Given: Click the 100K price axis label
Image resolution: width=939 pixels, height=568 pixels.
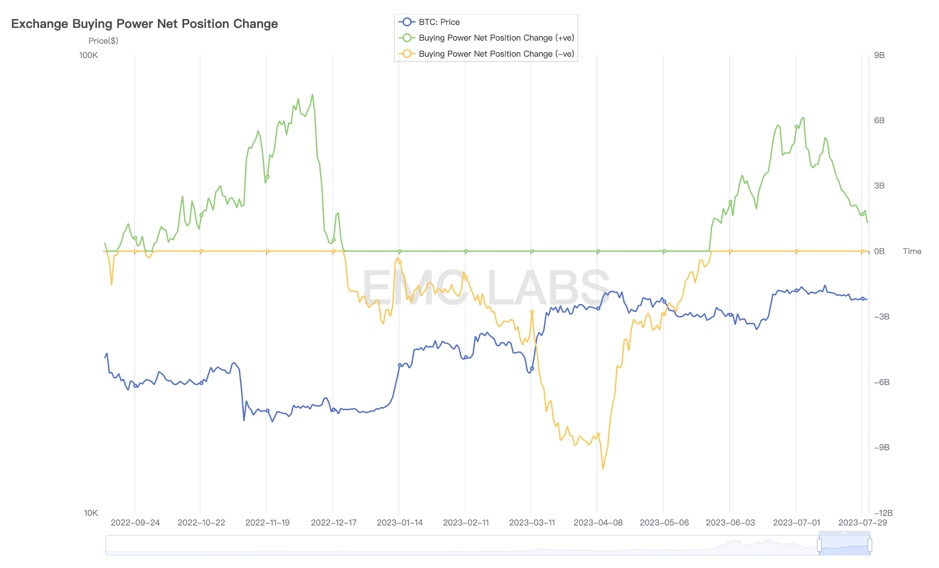Looking at the screenshot, I should [88, 55].
